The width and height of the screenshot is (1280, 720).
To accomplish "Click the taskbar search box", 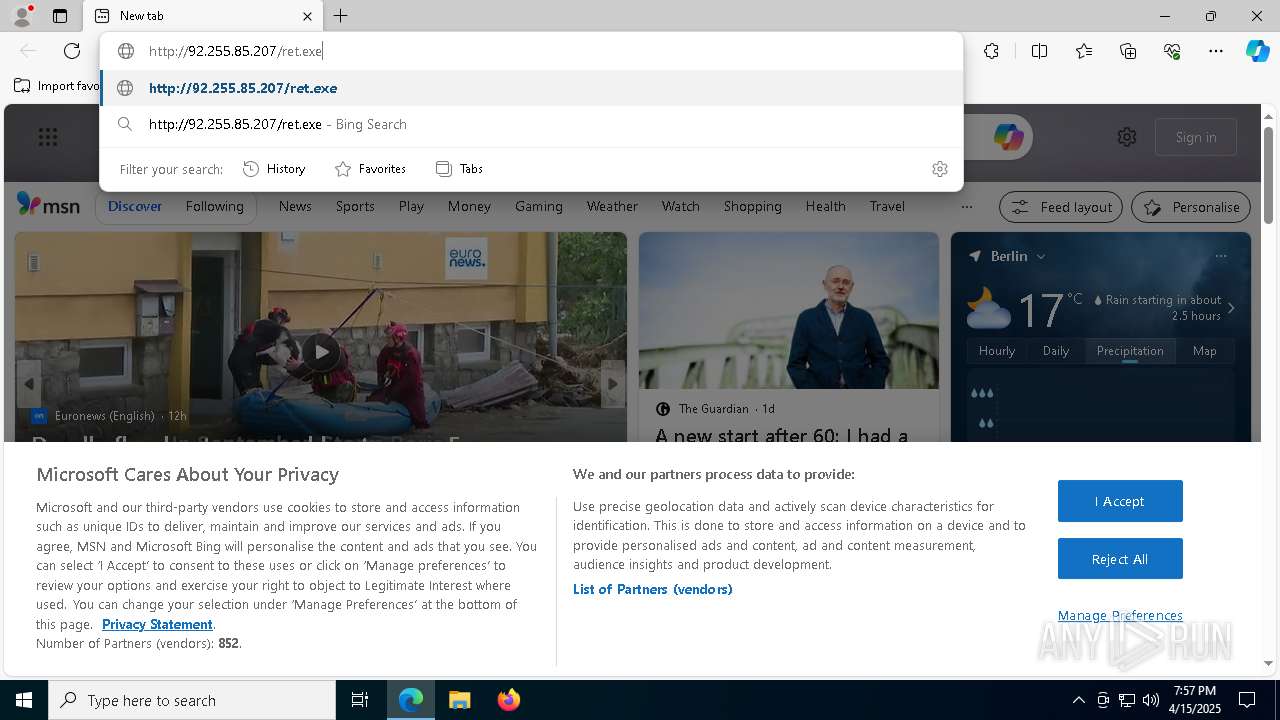I will click(x=192, y=700).
